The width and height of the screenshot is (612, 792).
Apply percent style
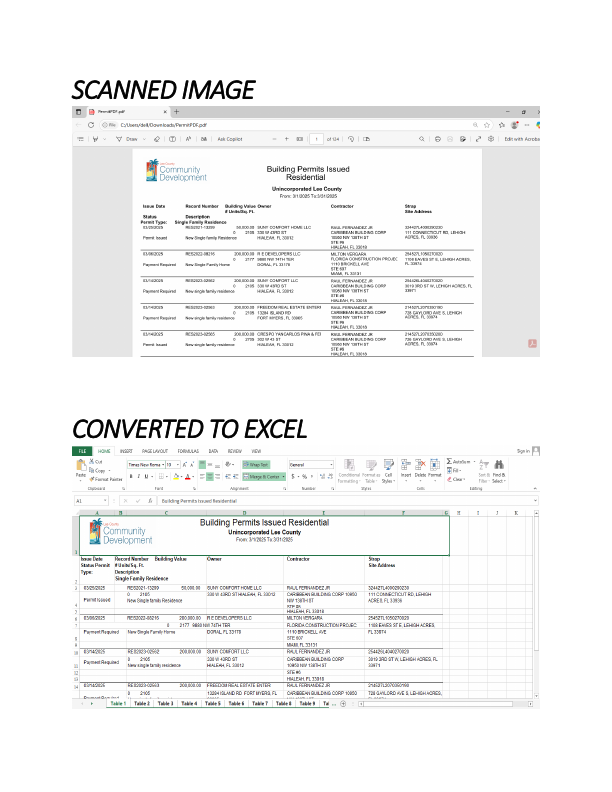click(304, 476)
